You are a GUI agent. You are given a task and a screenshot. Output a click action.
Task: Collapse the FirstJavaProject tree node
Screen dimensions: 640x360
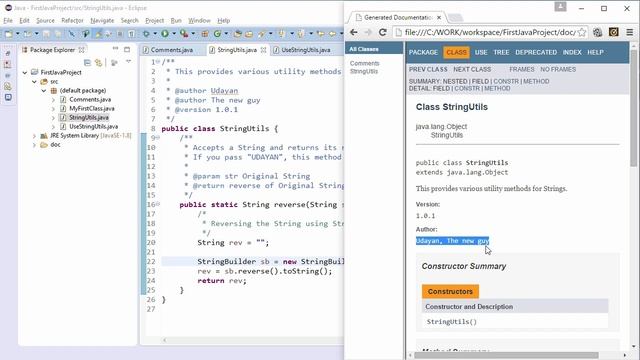point(24,72)
